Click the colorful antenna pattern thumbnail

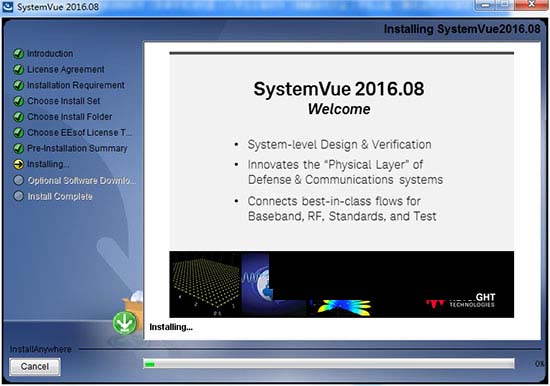coord(343,307)
